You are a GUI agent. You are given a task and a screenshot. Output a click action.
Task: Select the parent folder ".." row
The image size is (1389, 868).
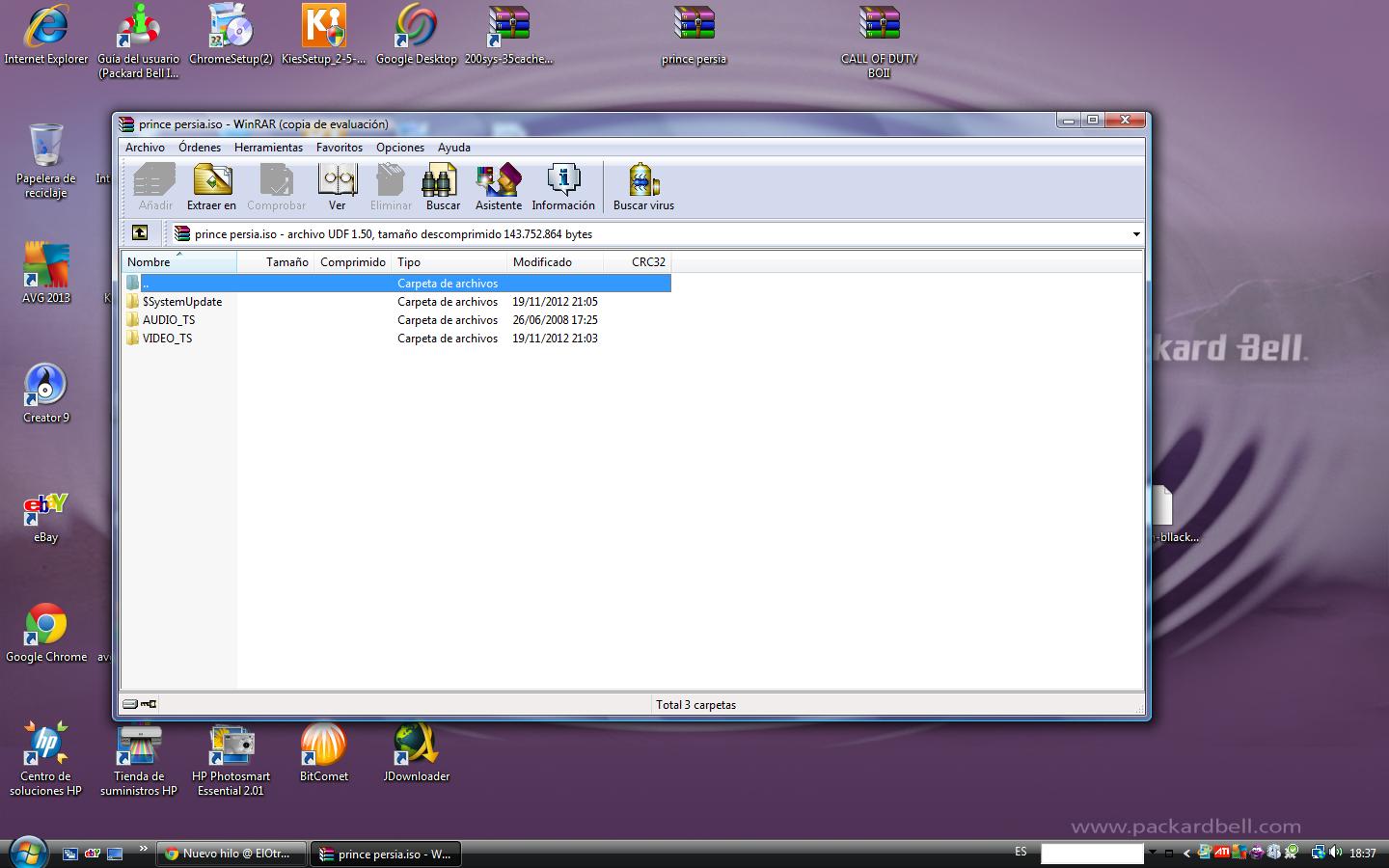[396, 284]
